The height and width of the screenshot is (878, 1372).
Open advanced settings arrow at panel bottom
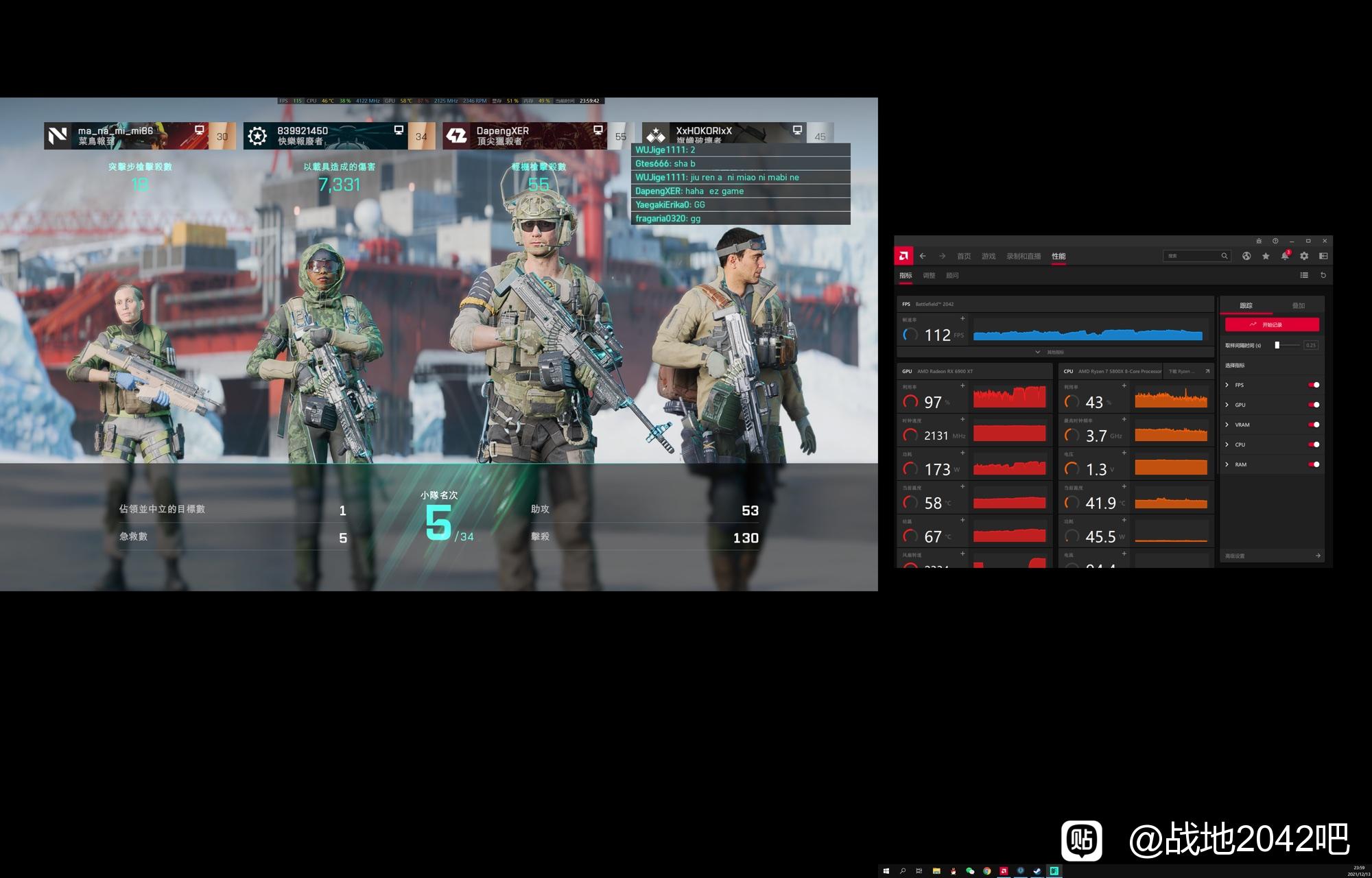tap(1318, 556)
